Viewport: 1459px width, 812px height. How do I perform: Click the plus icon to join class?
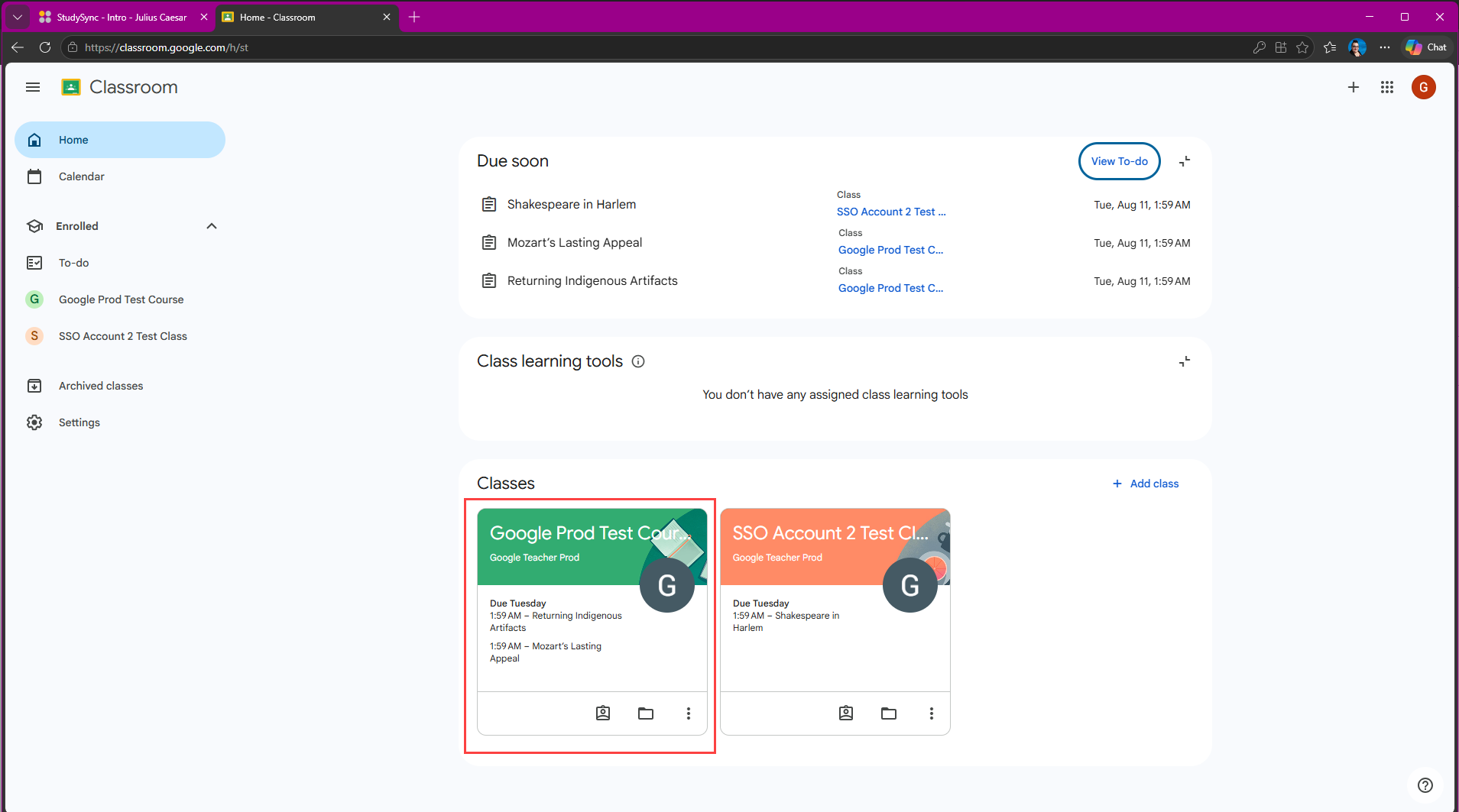(1354, 87)
